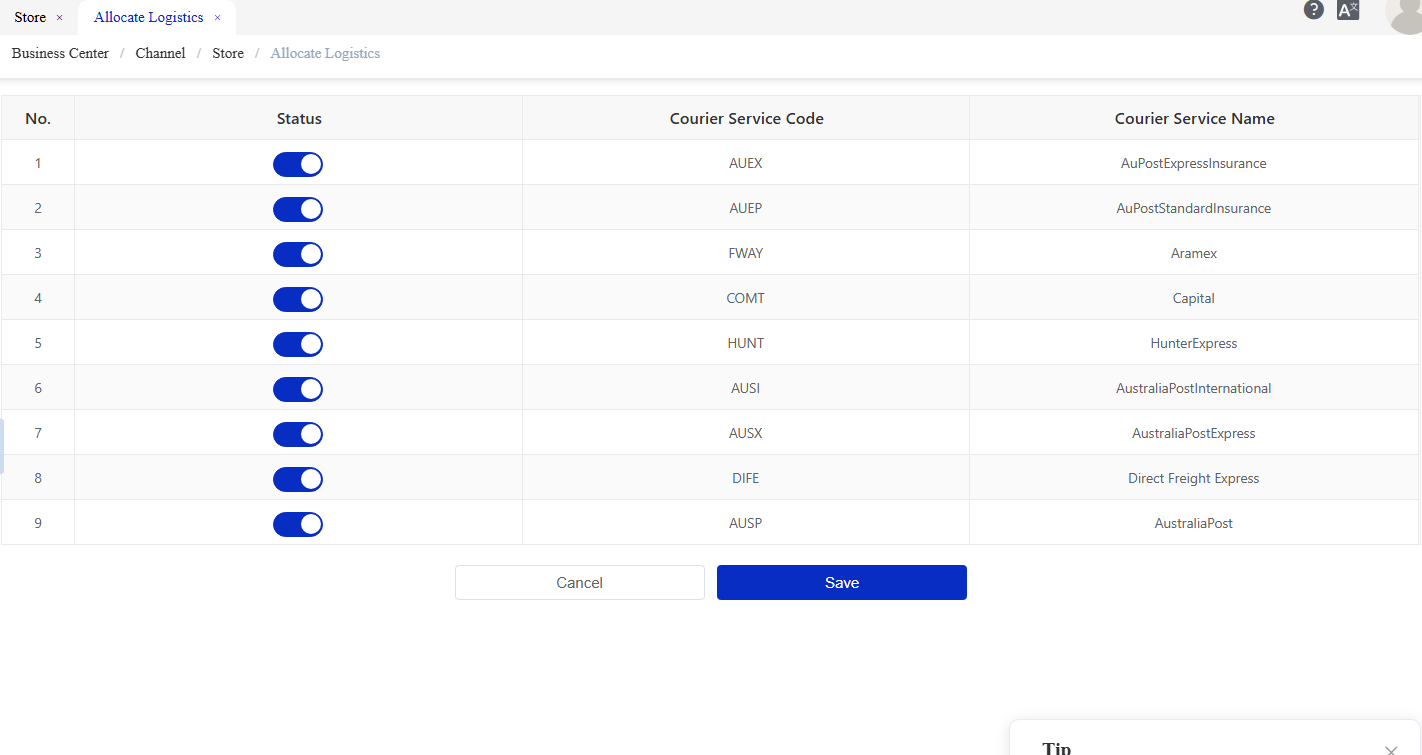
Task: Click the AustraliaPostExpress name cell
Action: (1194, 433)
